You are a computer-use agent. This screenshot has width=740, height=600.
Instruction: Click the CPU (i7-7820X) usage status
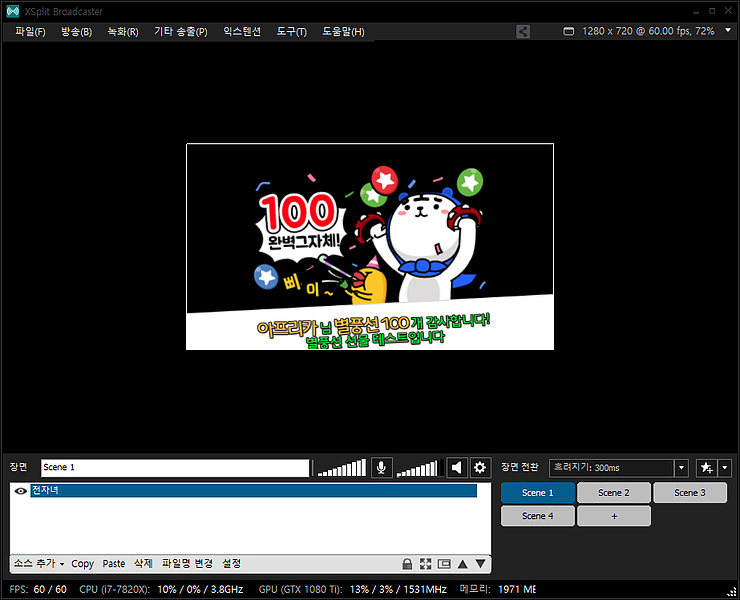[161, 589]
